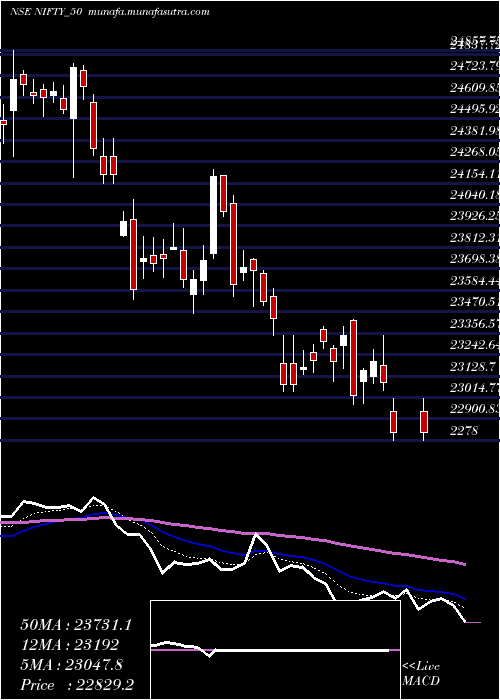
Task: Click the 23128.7 price level label
Action: click(472, 367)
